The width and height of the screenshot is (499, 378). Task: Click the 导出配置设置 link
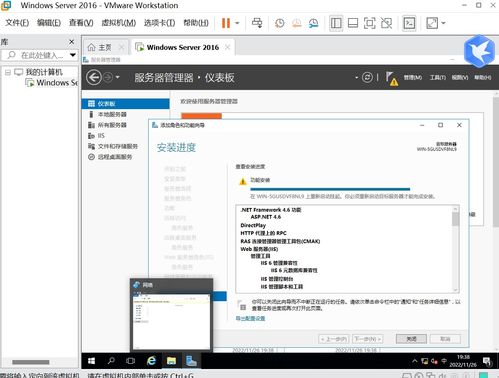[250, 318]
